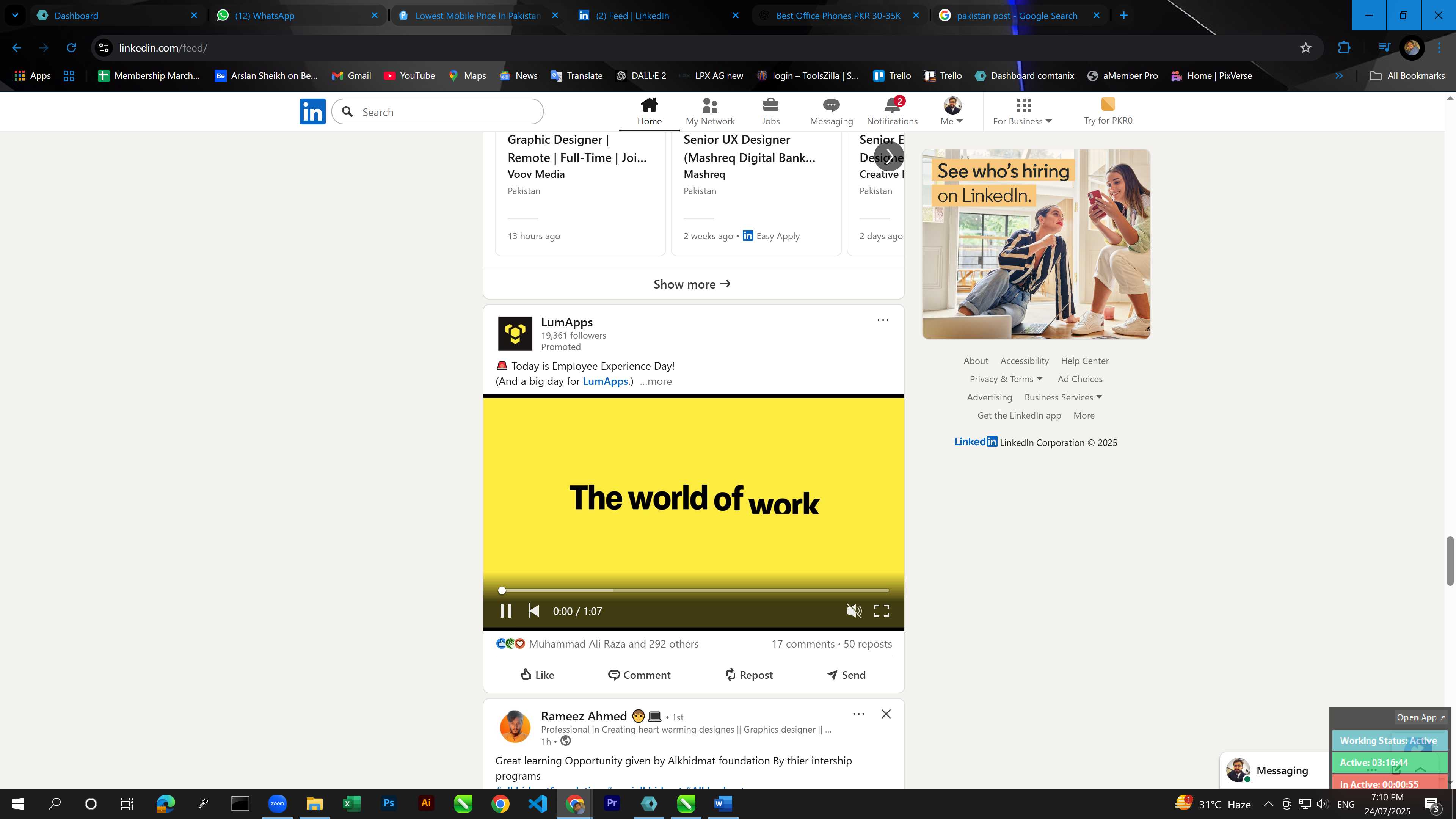Screen dimensions: 1456x819
Task: Expand the For Business menu
Action: 1023,112
